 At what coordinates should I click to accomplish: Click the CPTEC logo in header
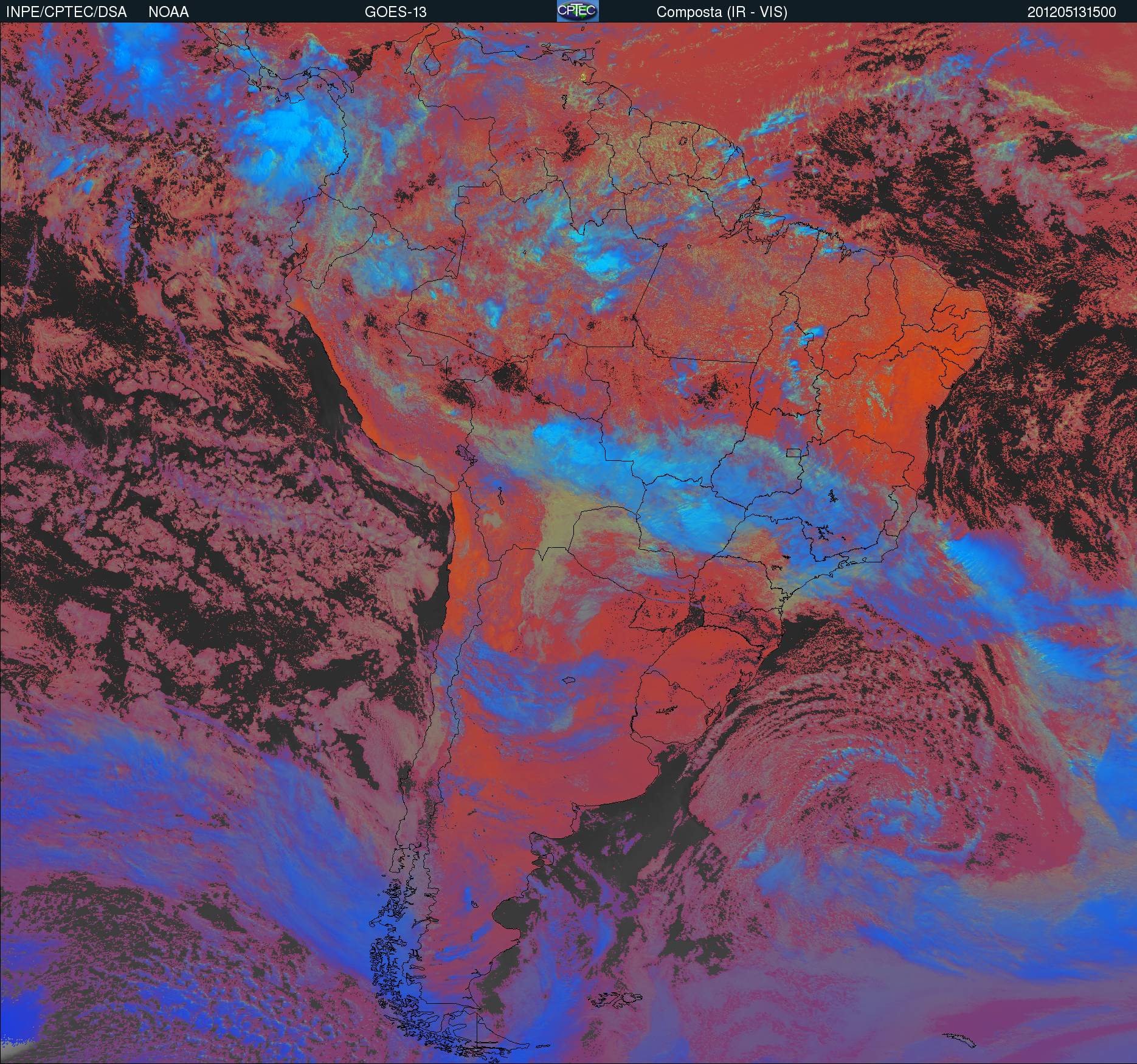[x=578, y=11]
